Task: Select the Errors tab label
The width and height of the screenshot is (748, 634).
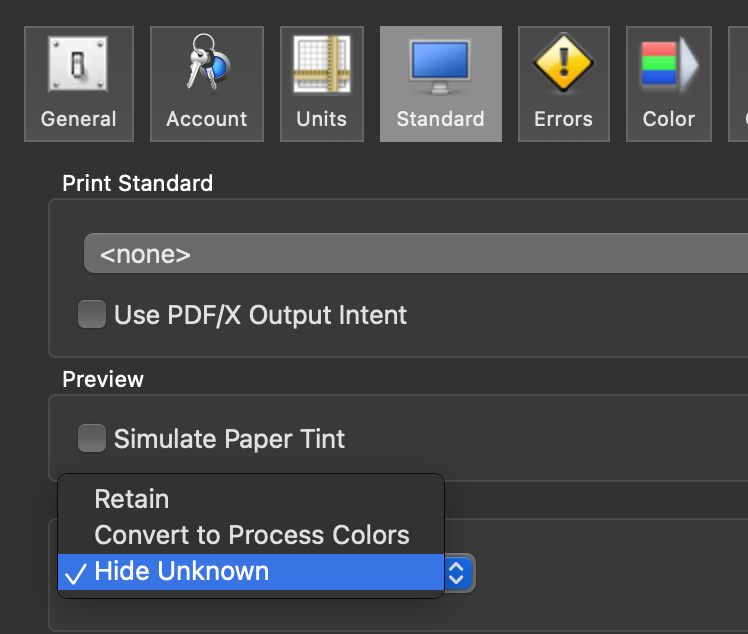Action: point(563,119)
